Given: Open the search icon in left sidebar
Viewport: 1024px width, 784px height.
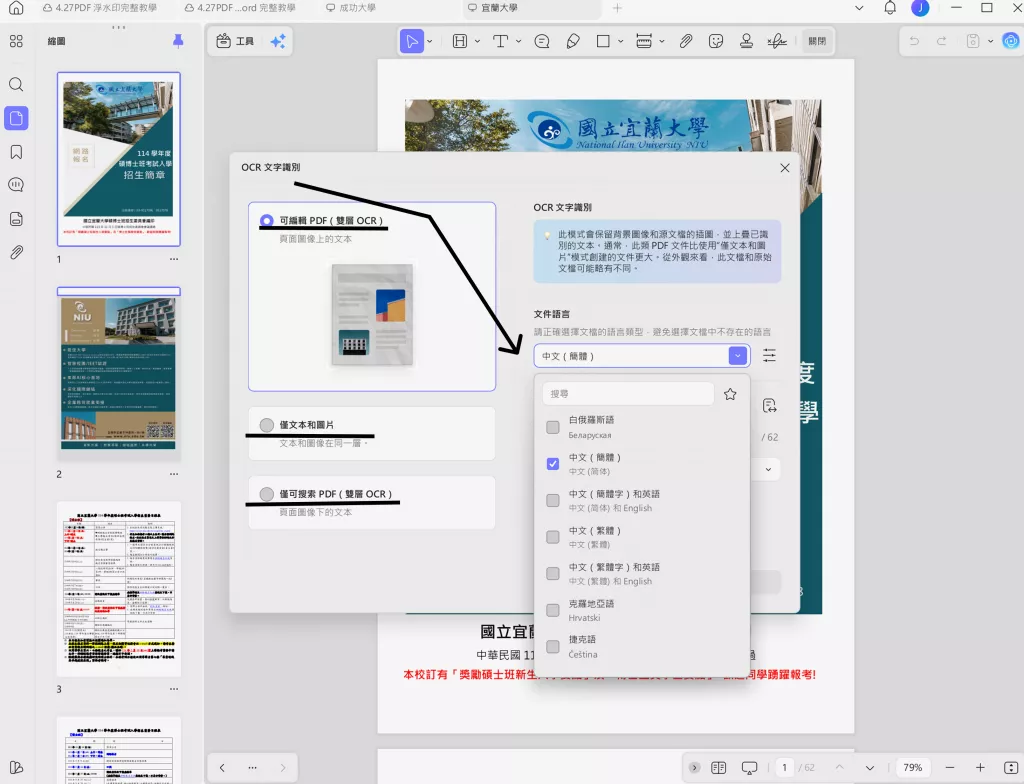Looking at the screenshot, I should [x=16, y=84].
